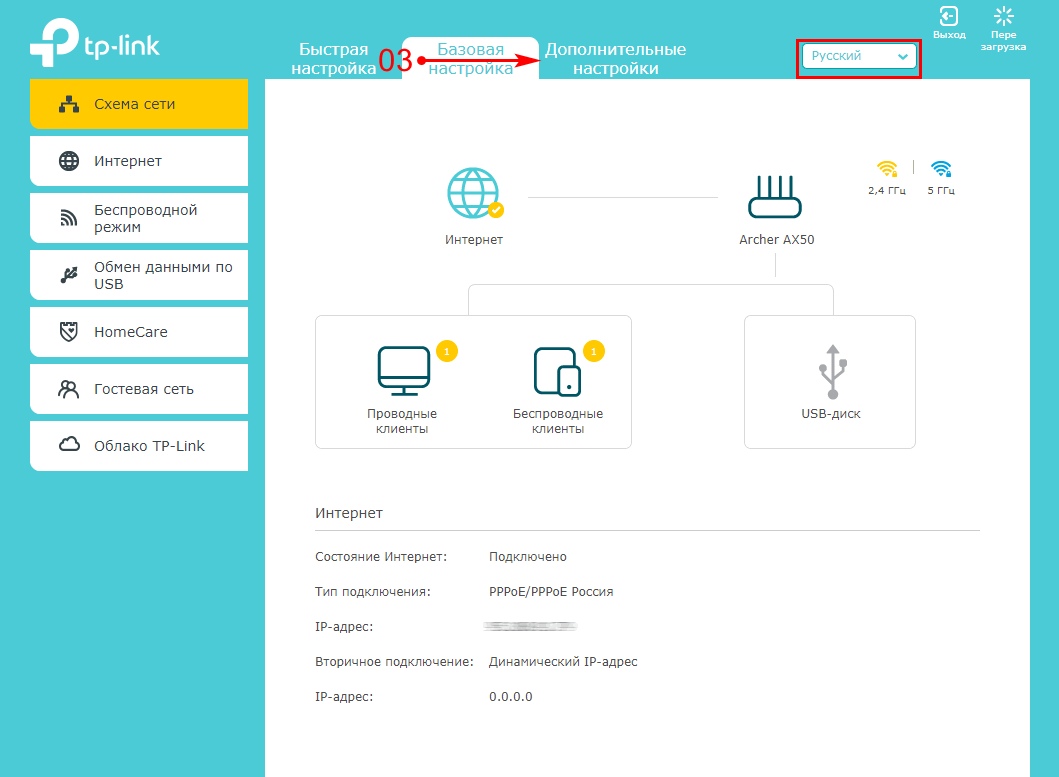Click the TP-Link logo
The width and height of the screenshot is (1059, 777).
coord(94,47)
